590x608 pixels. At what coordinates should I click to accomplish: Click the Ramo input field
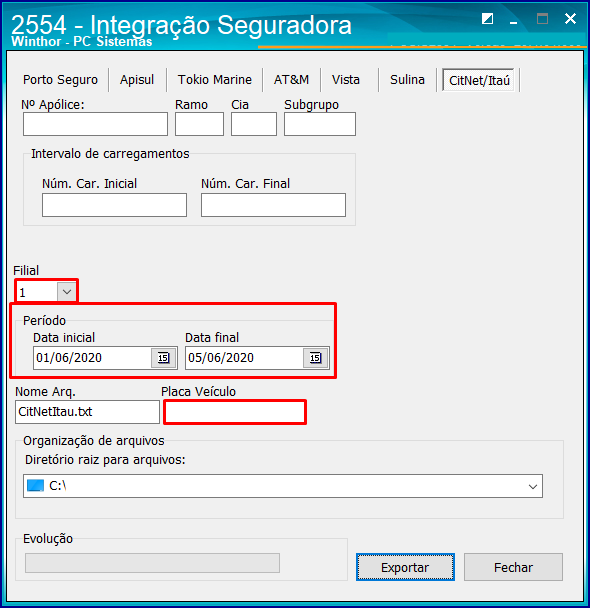pyautogui.click(x=199, y=124)
